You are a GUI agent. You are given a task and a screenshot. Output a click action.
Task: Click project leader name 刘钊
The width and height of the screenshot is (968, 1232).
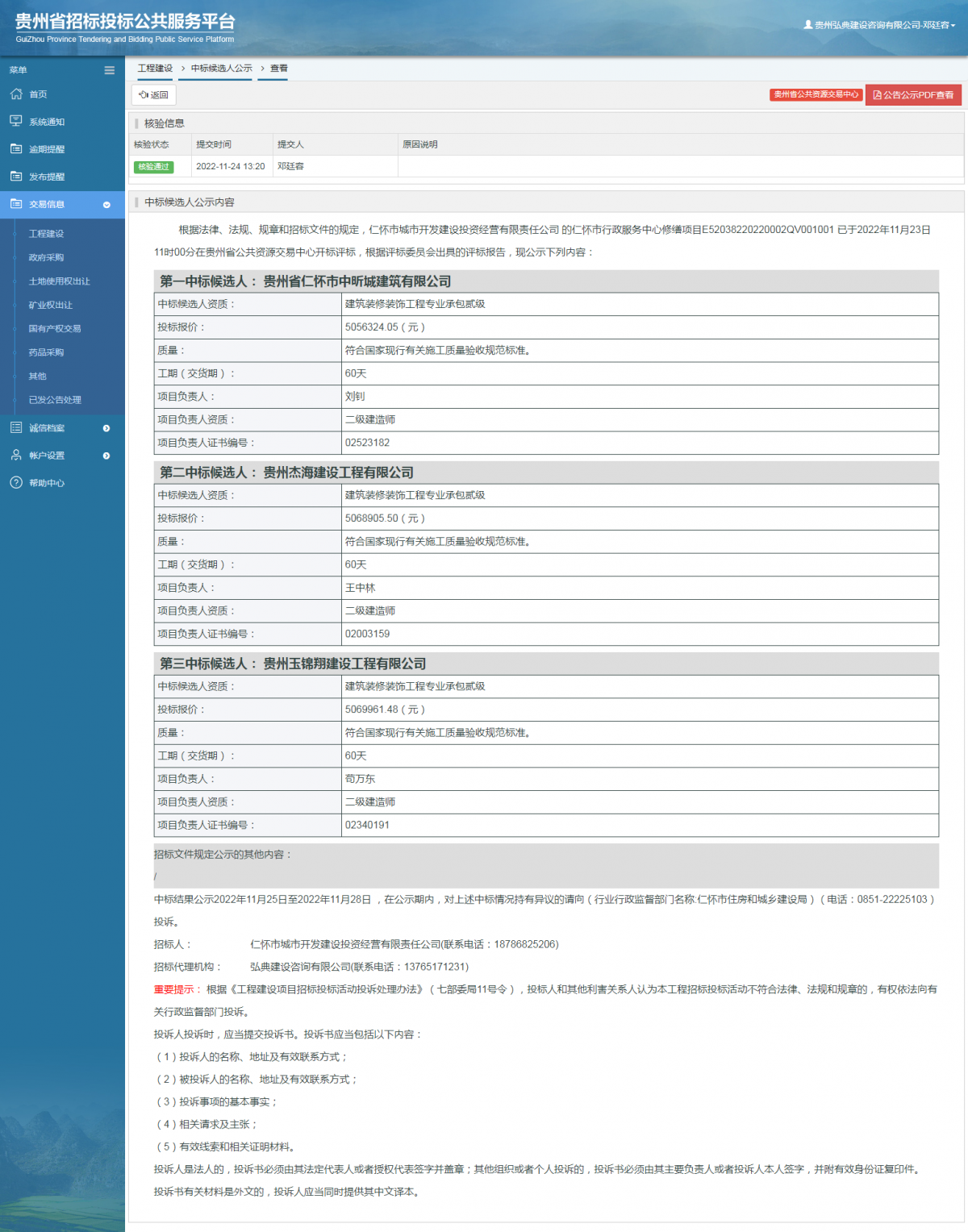click(355, 397)
